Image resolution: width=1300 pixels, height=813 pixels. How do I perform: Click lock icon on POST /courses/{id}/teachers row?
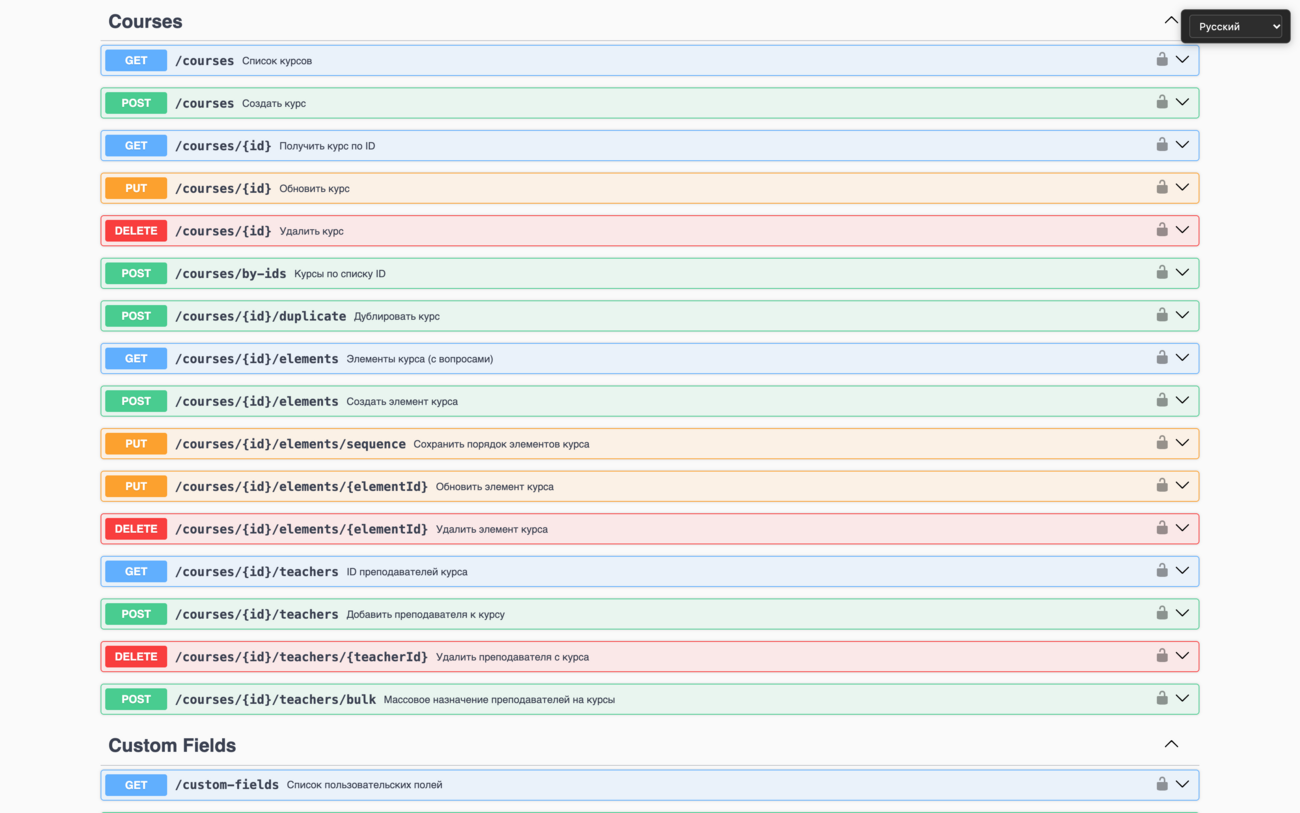(x=1162, y=613)
